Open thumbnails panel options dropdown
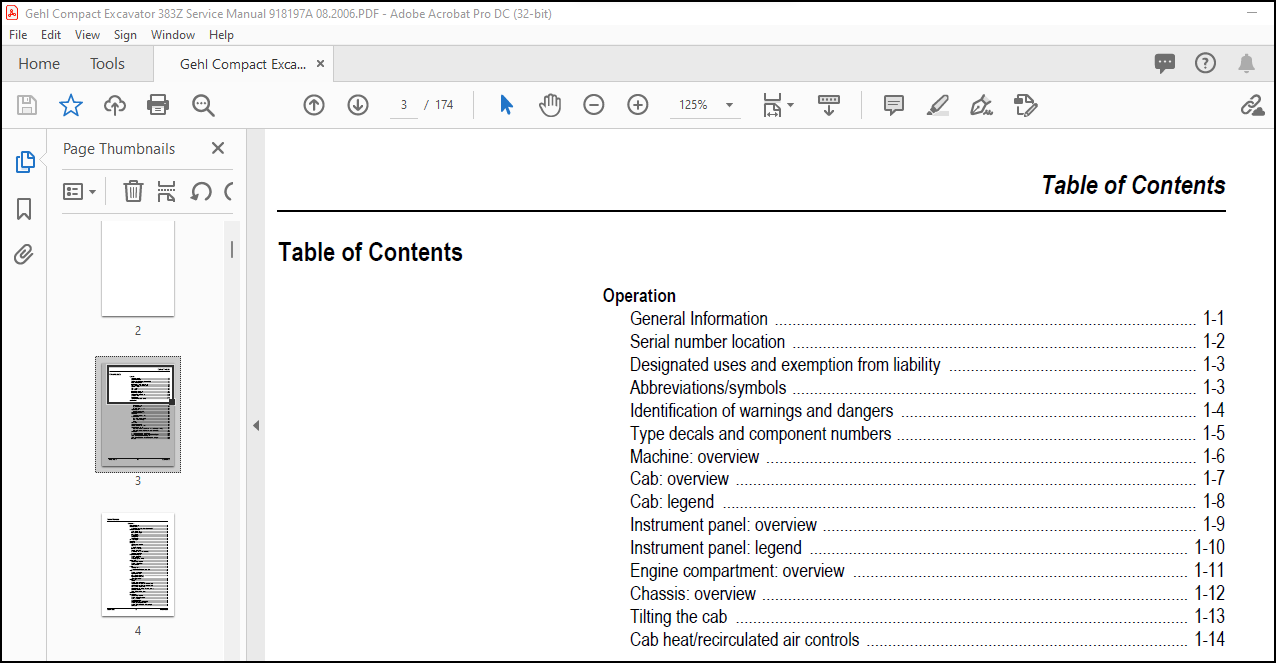This screenshot has width=1276, height=663. pyautogui.click(x=80, y=191)
